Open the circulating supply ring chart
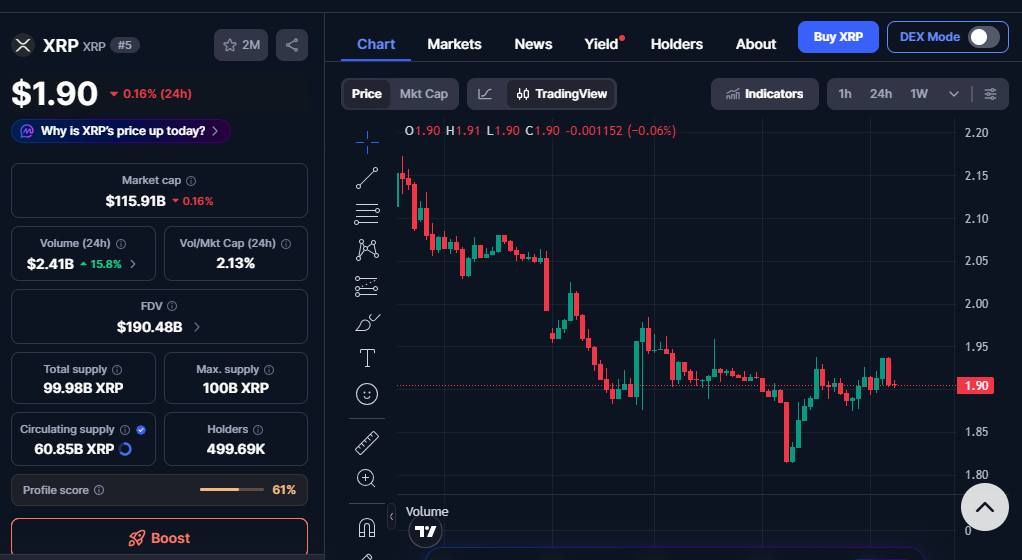The image size is (1022, 560). 125,449
